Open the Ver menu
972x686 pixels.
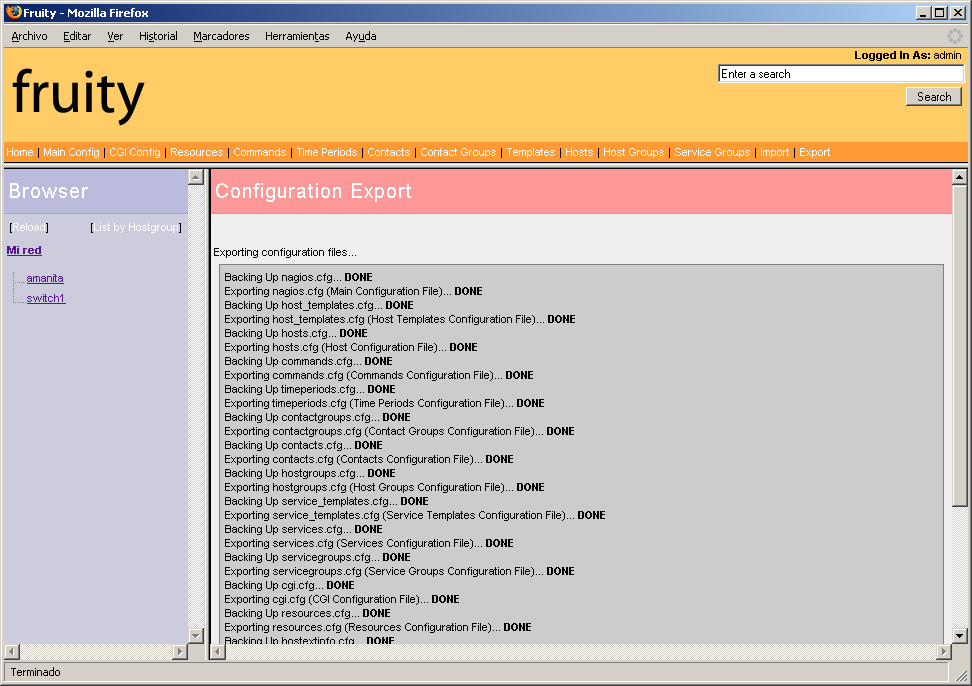click(115, 36)
